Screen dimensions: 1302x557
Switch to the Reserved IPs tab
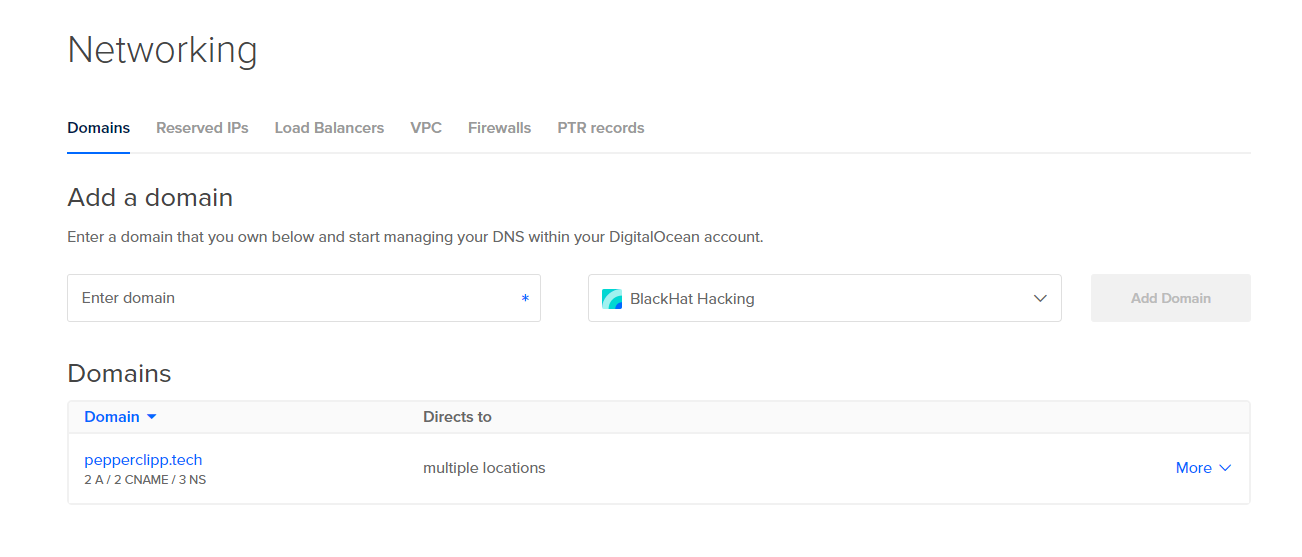202,128
